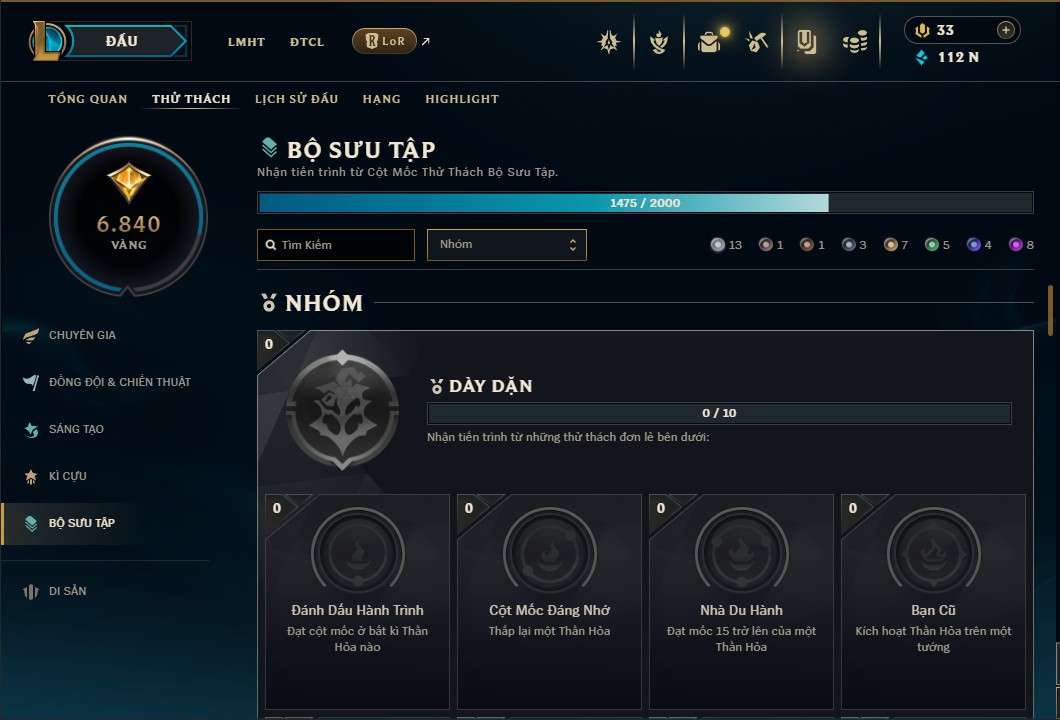Viewport: 1060px width, 720px height.
Task: Click the Tìm Kiếm search field
Action: tap(336, 245)
